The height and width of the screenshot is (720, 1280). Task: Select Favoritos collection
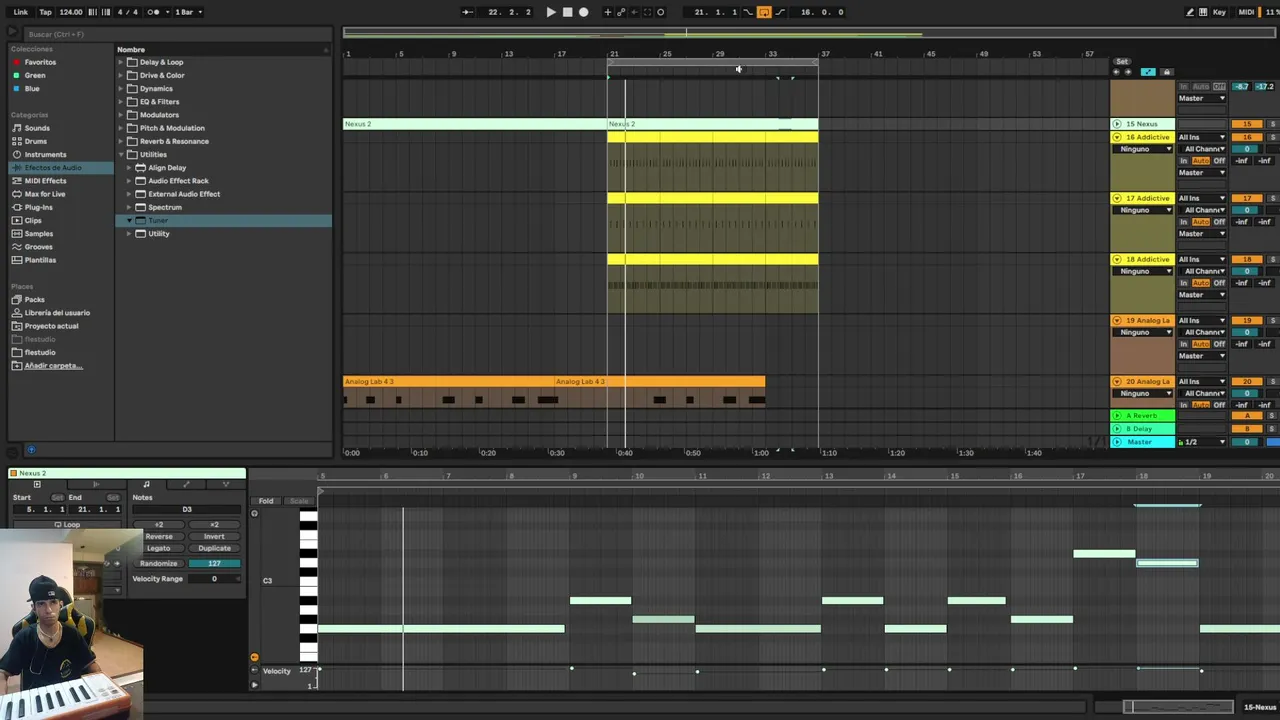pos(40,62)
